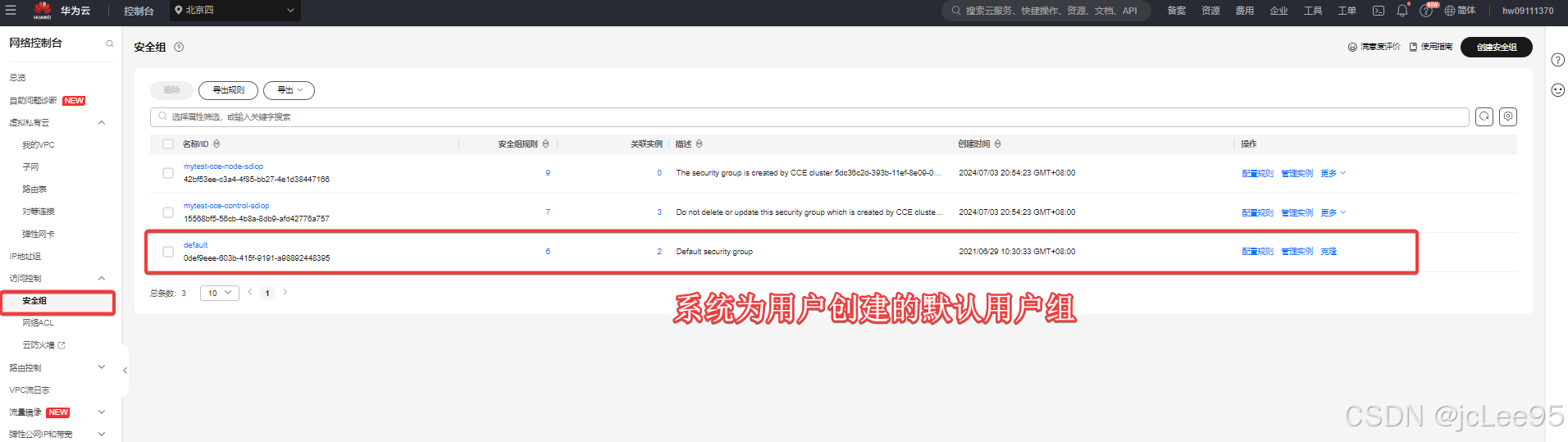The height and width of the screenshot is (442, 1568).
Task: Open 工单 in the top navigation
Action: pos(1347,11)
